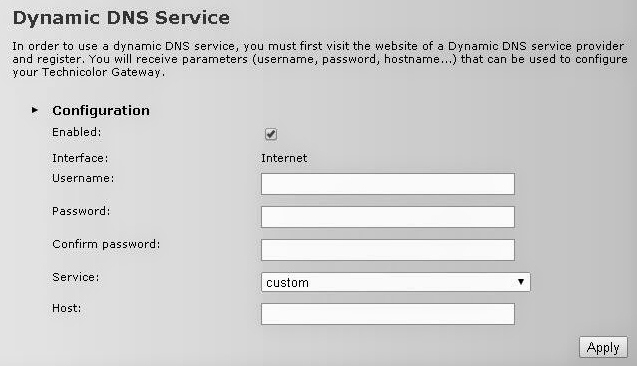This screenshot has height=366, width=637.
Task: Focus the Host text field
Action: [x=388, y=314]
